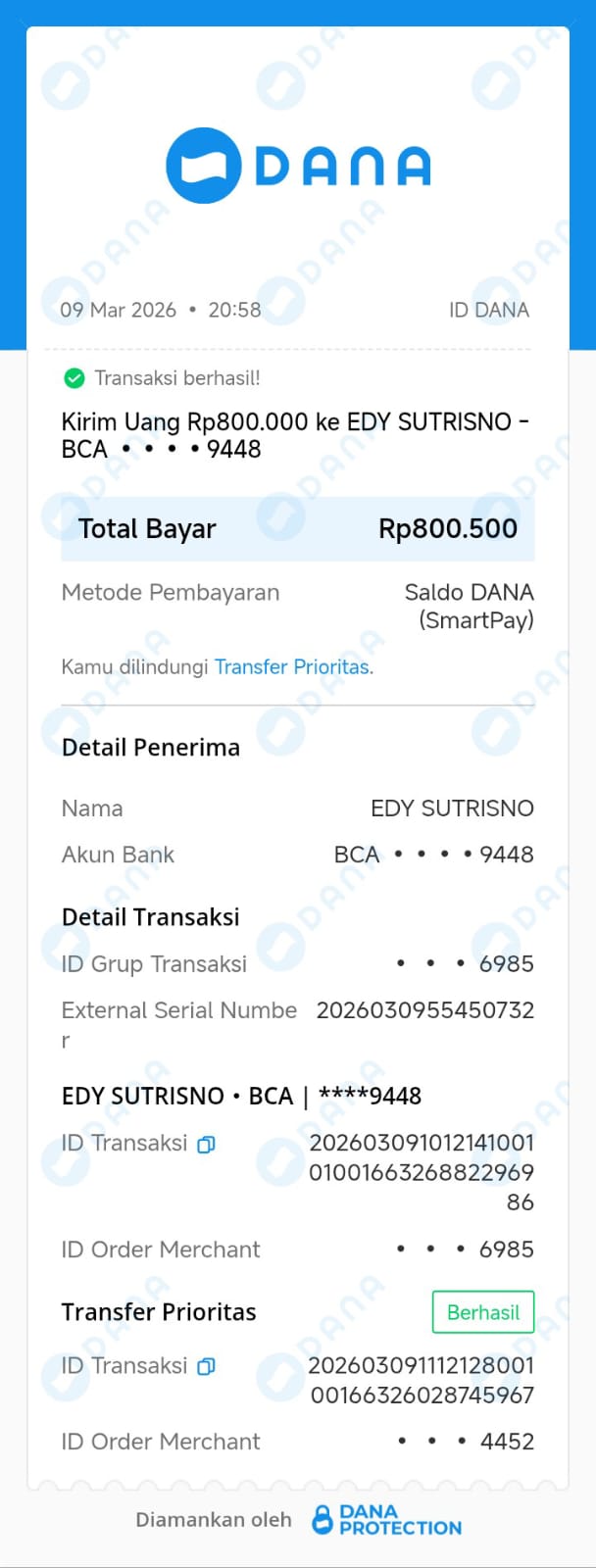Click the DANA wallet logo icon

click(x=203, y=166)
